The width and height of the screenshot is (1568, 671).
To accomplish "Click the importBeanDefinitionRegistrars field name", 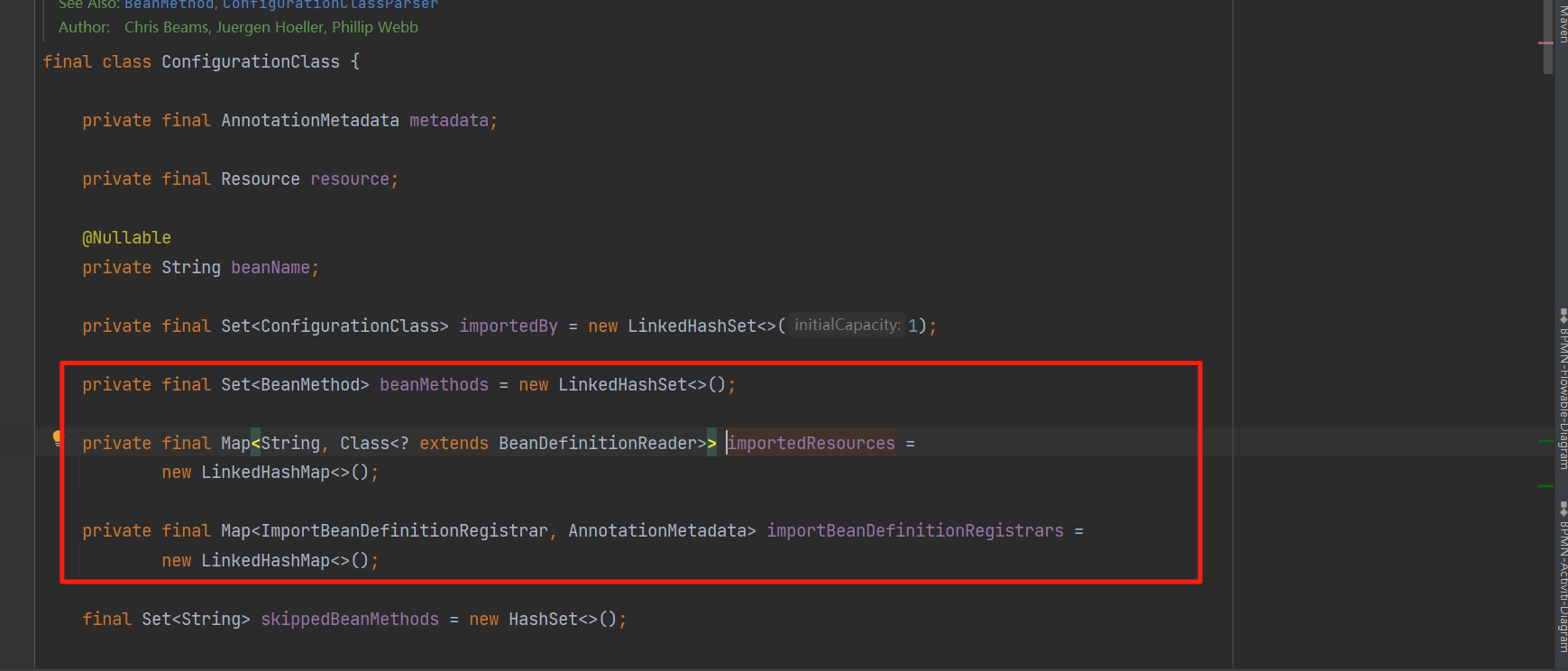I will pos(915,530).
